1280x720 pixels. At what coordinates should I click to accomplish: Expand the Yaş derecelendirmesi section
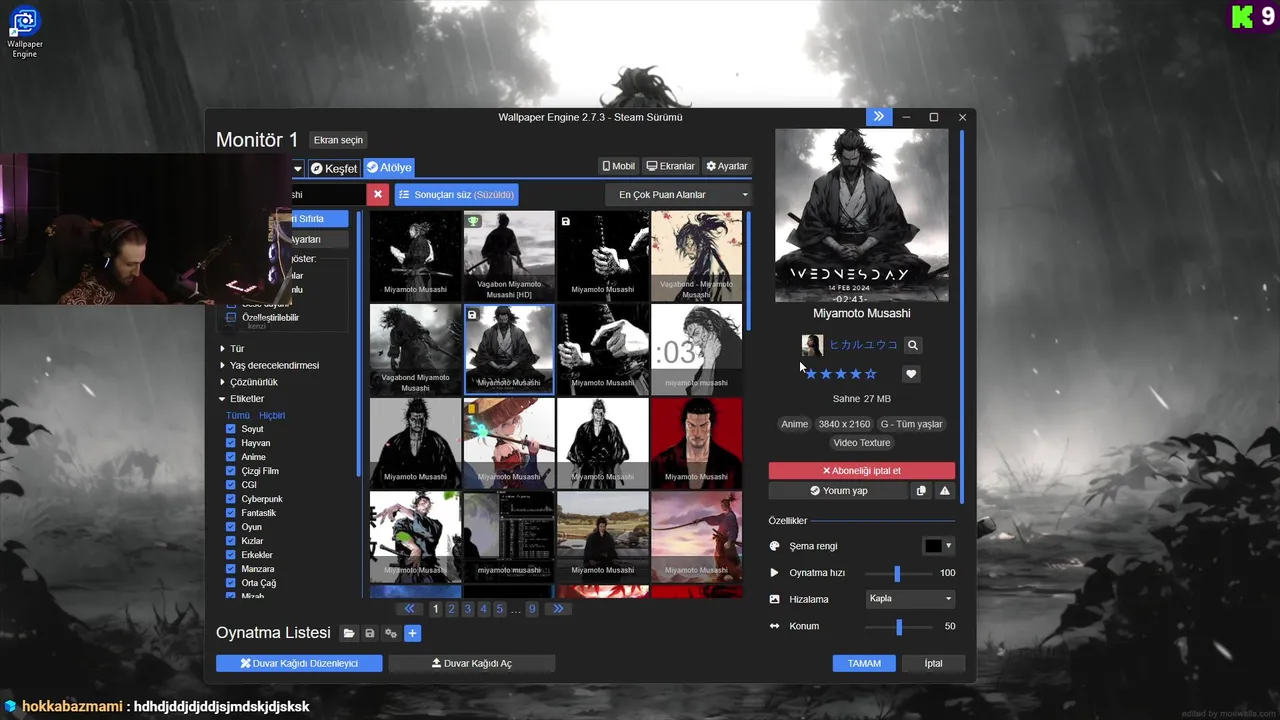point(270,365)
